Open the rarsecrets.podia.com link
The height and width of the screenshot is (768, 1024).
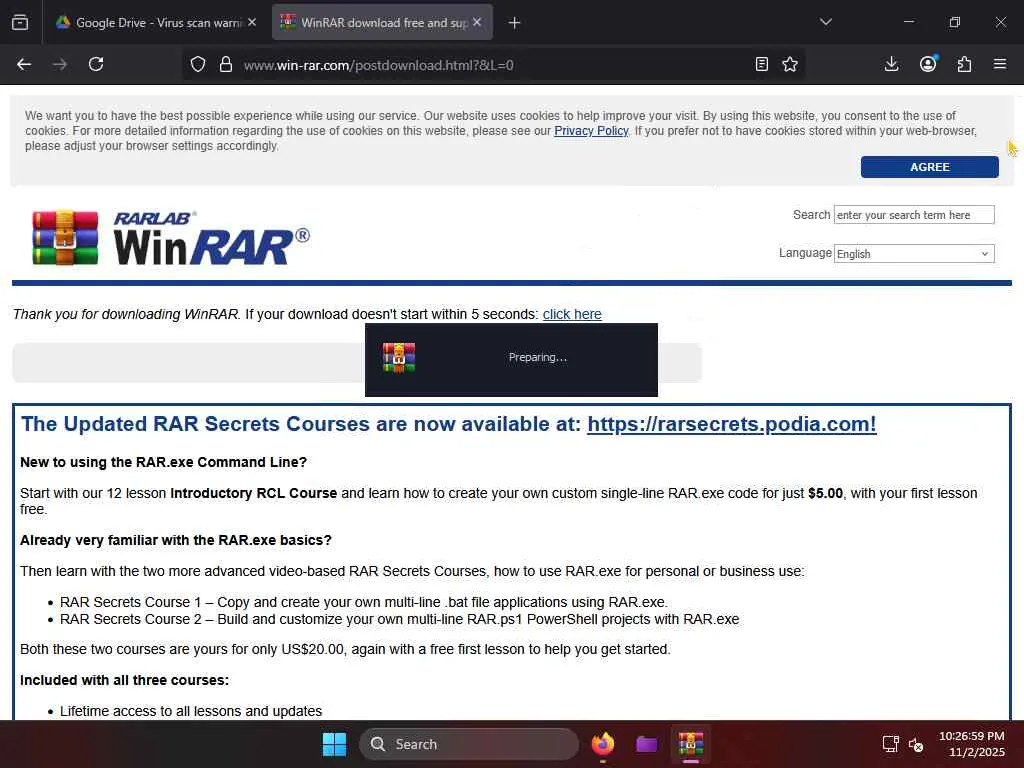click(731, 424)
